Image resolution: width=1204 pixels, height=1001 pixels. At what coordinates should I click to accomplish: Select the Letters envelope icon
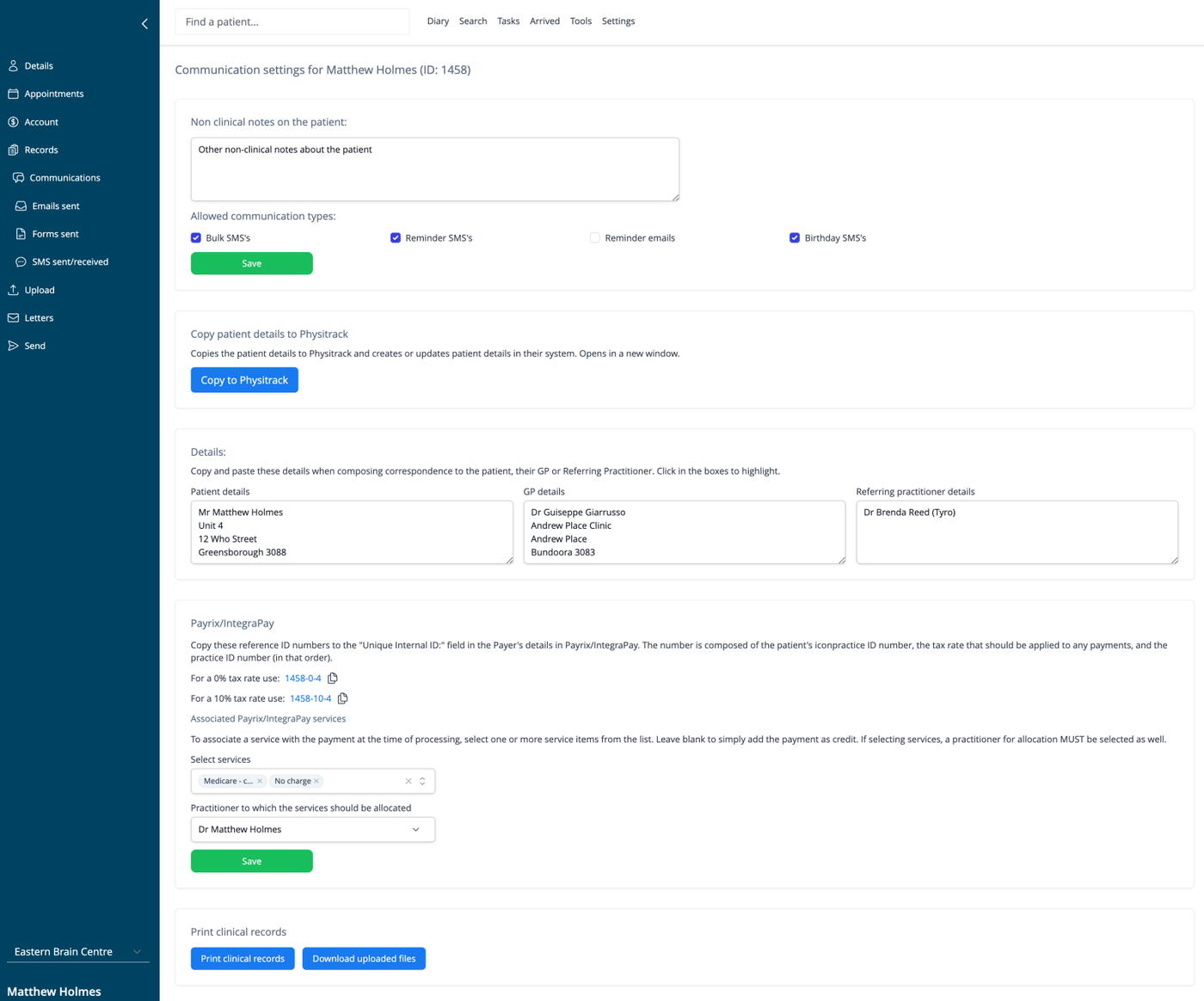[13, 317]
